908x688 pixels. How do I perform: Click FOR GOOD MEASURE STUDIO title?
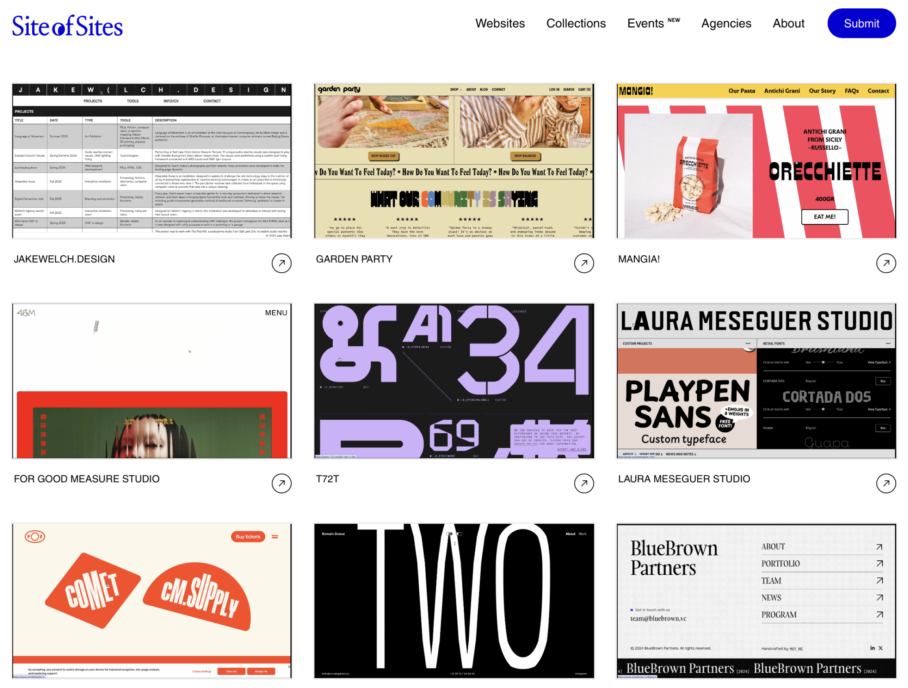(87, 479)
